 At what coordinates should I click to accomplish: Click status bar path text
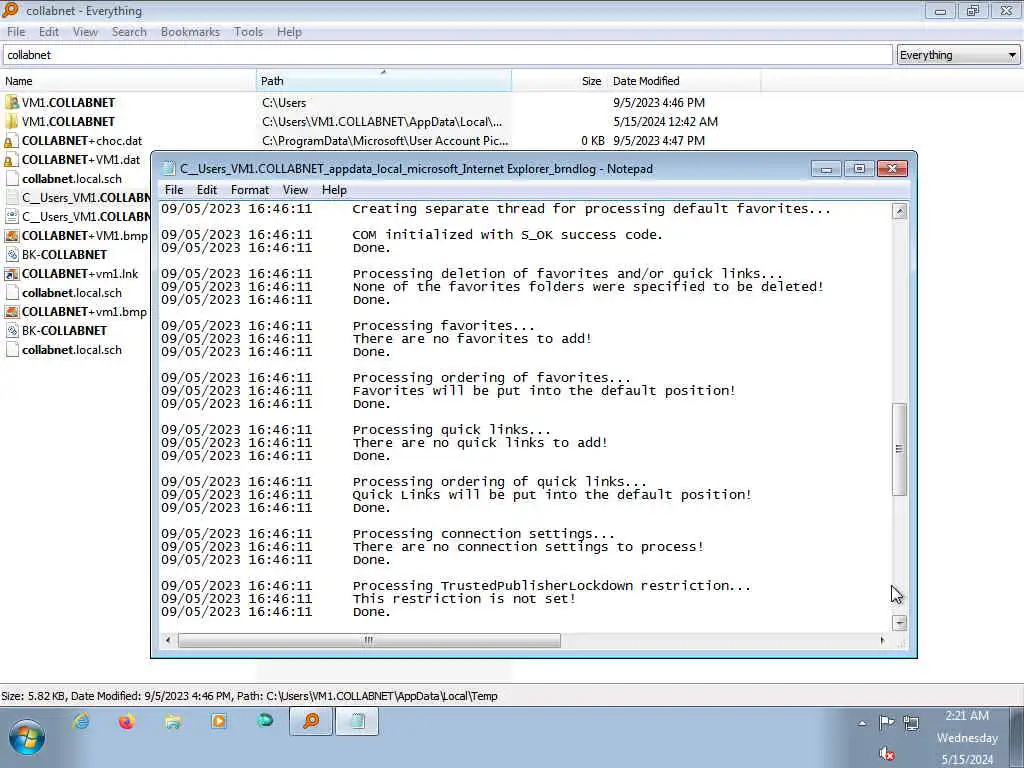[367, 696]
